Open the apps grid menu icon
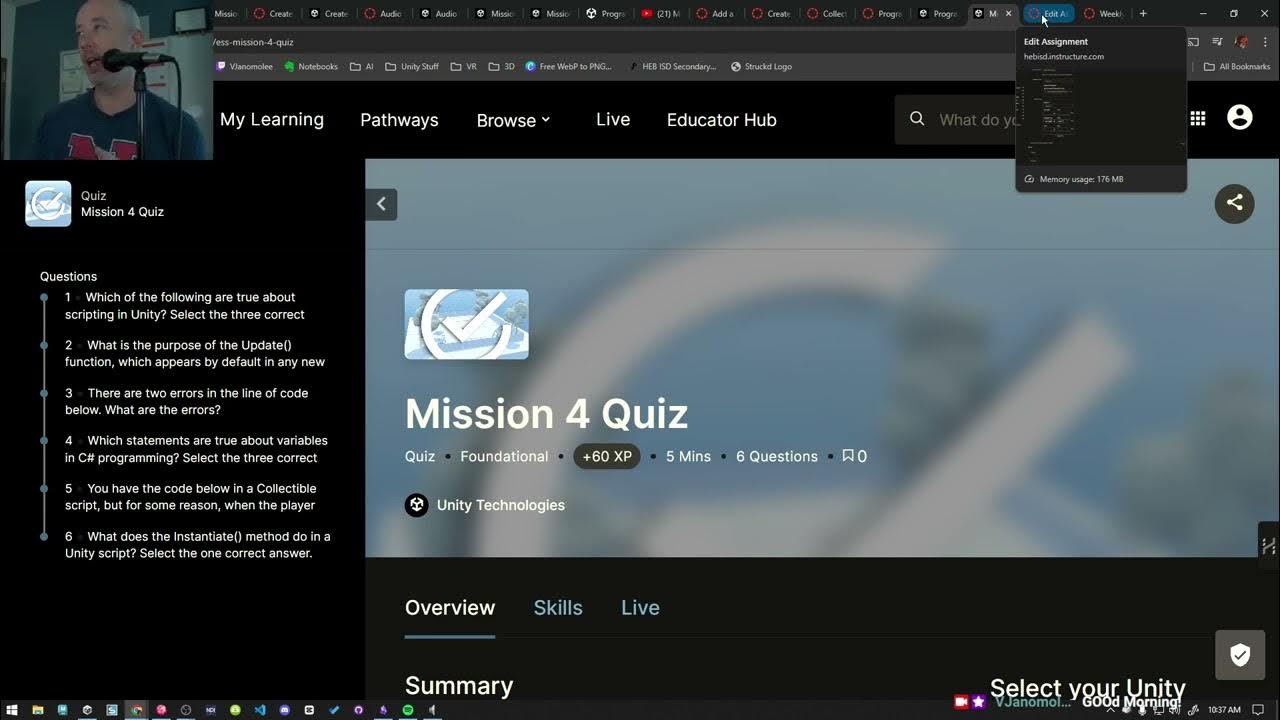This screenshot has height=720, width=1280. click(1197, 119)
